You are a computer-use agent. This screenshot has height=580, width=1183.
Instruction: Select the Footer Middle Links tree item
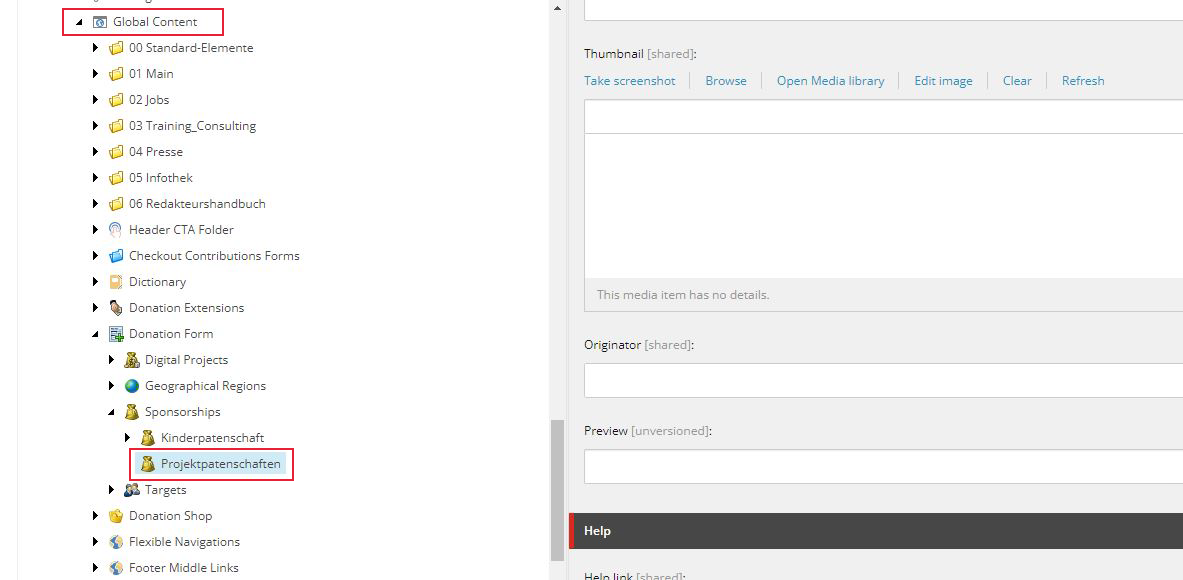coord(183,568)
